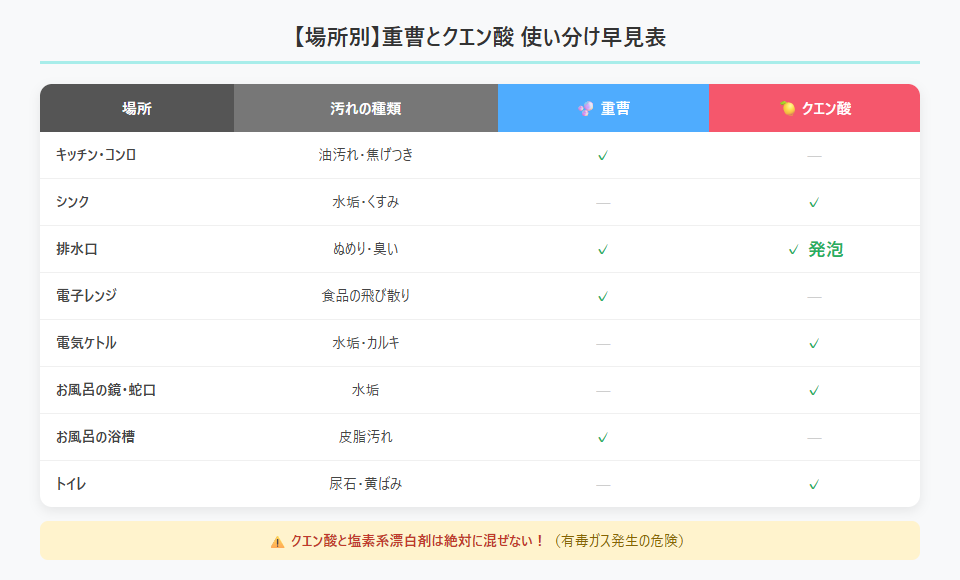Select the blue 重曹 column header
The width and height of the screenshot is (960, 580).
click(x=603, y=107)
